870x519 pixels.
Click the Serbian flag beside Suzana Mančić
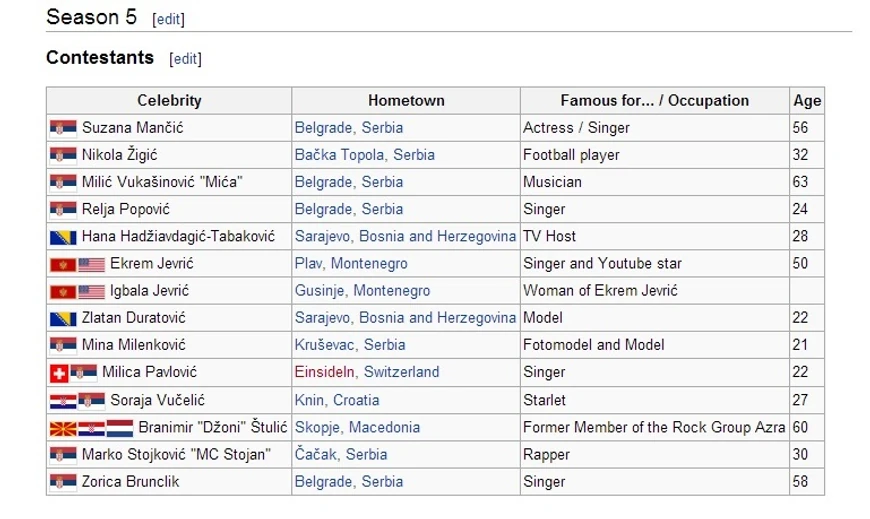click(63, 128)
